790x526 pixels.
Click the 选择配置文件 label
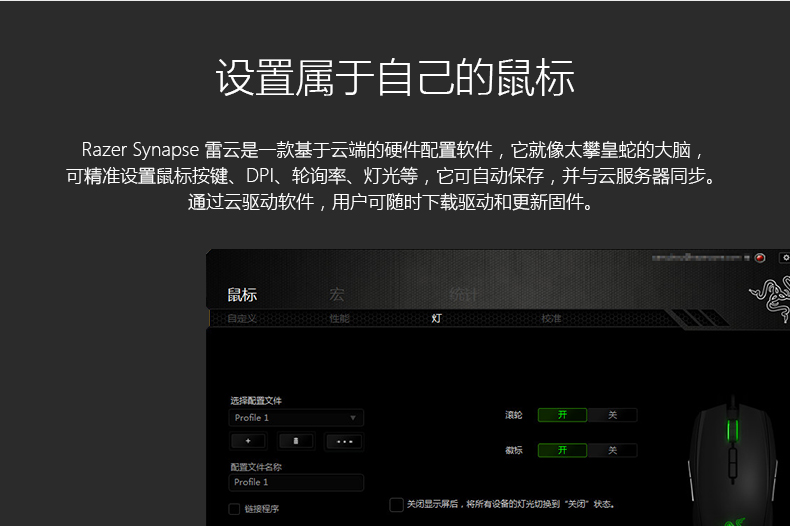coord(256,401)
